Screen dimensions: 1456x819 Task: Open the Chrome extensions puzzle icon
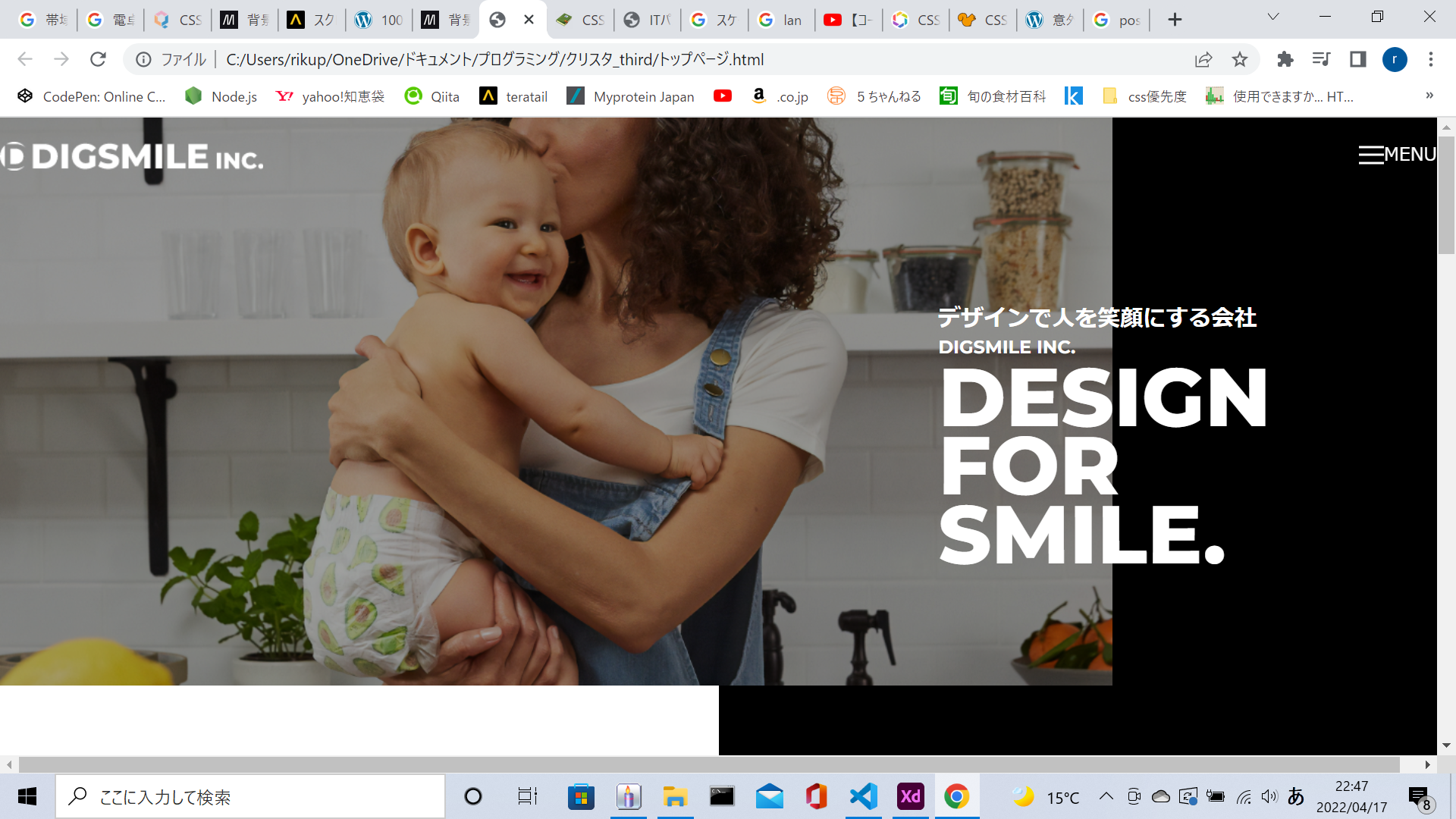tap(1285, 59)
